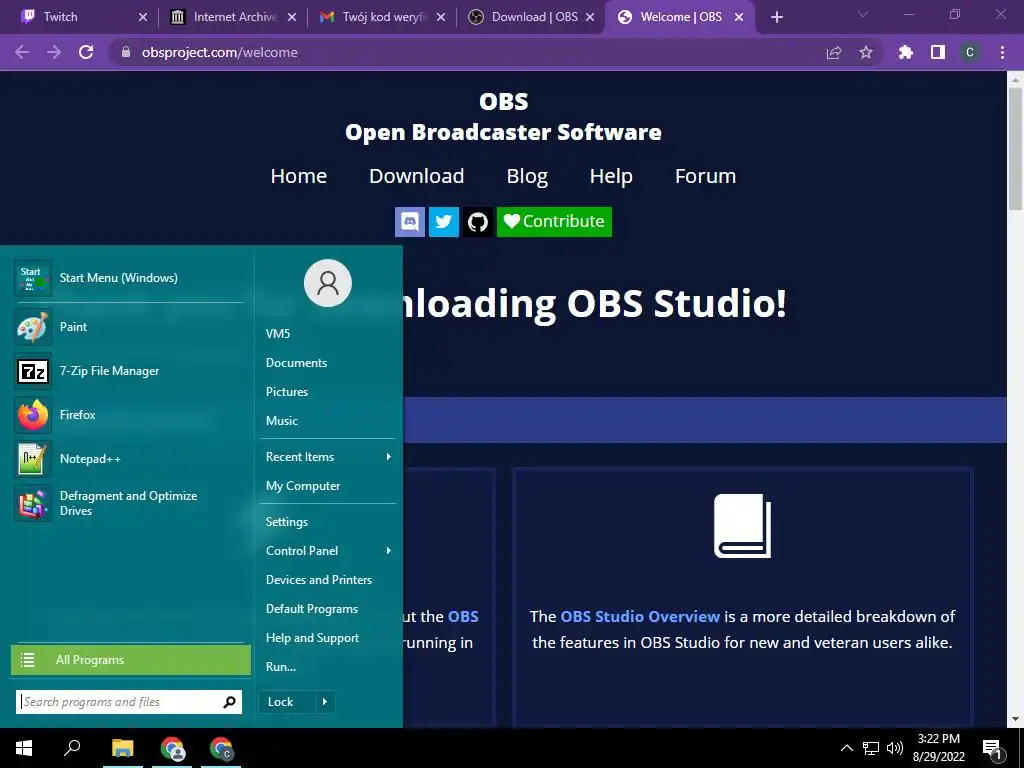Open My Computer
This screenshot has width=1024, height=768.
[x=303, y=486]
